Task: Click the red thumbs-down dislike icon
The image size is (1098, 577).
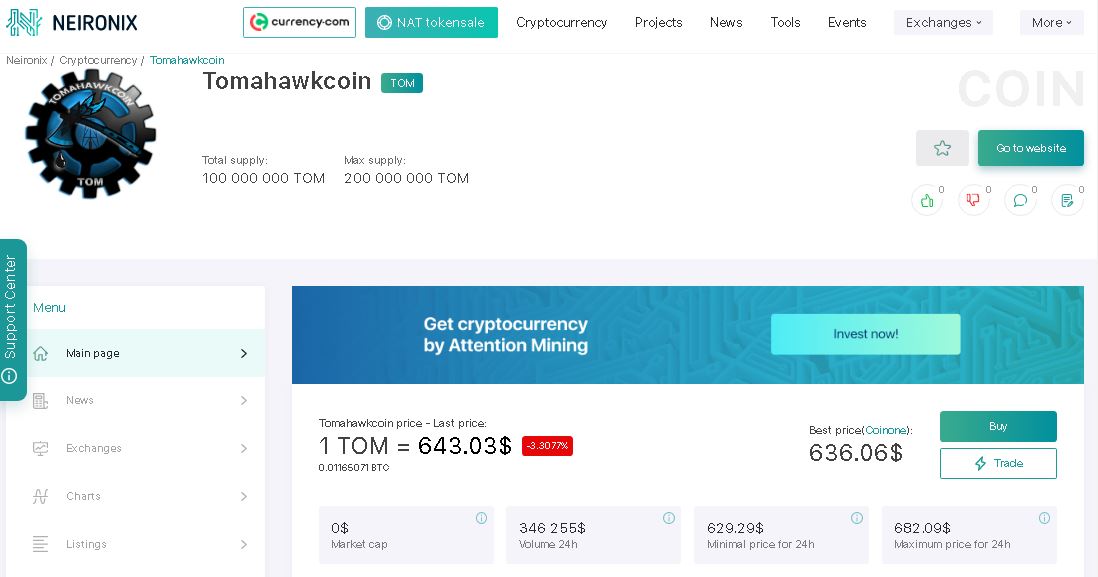Action: (973, 201)
